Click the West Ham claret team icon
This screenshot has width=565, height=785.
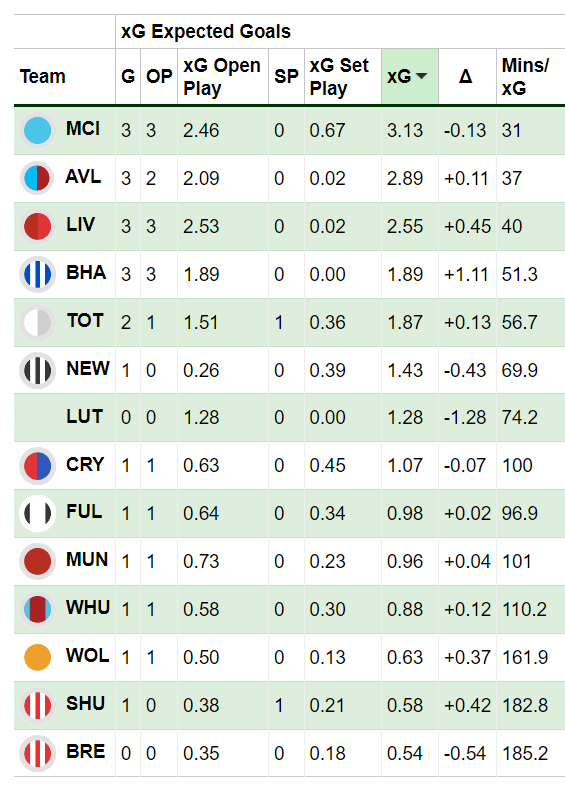point(38,609)
